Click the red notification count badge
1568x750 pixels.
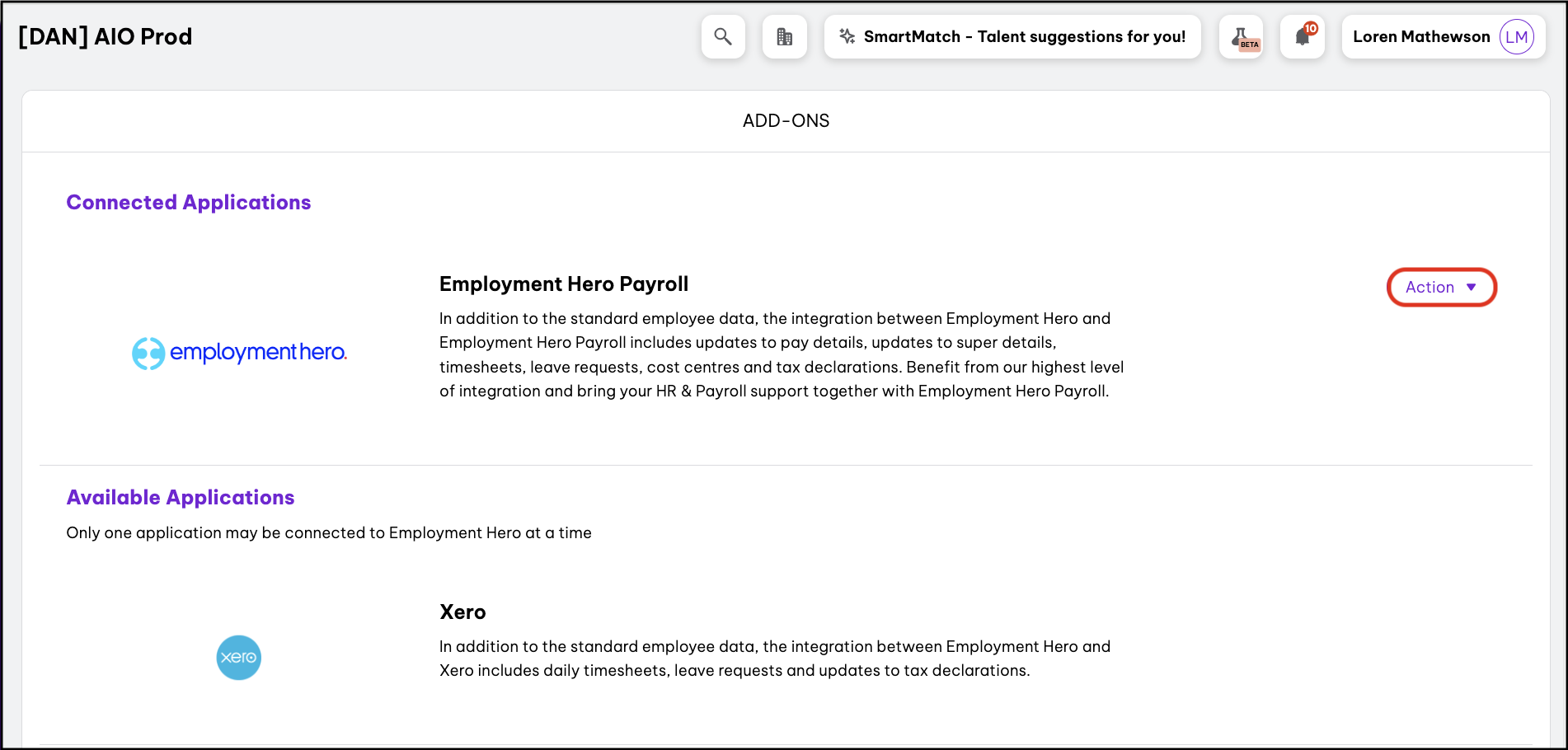[1311, 28]
